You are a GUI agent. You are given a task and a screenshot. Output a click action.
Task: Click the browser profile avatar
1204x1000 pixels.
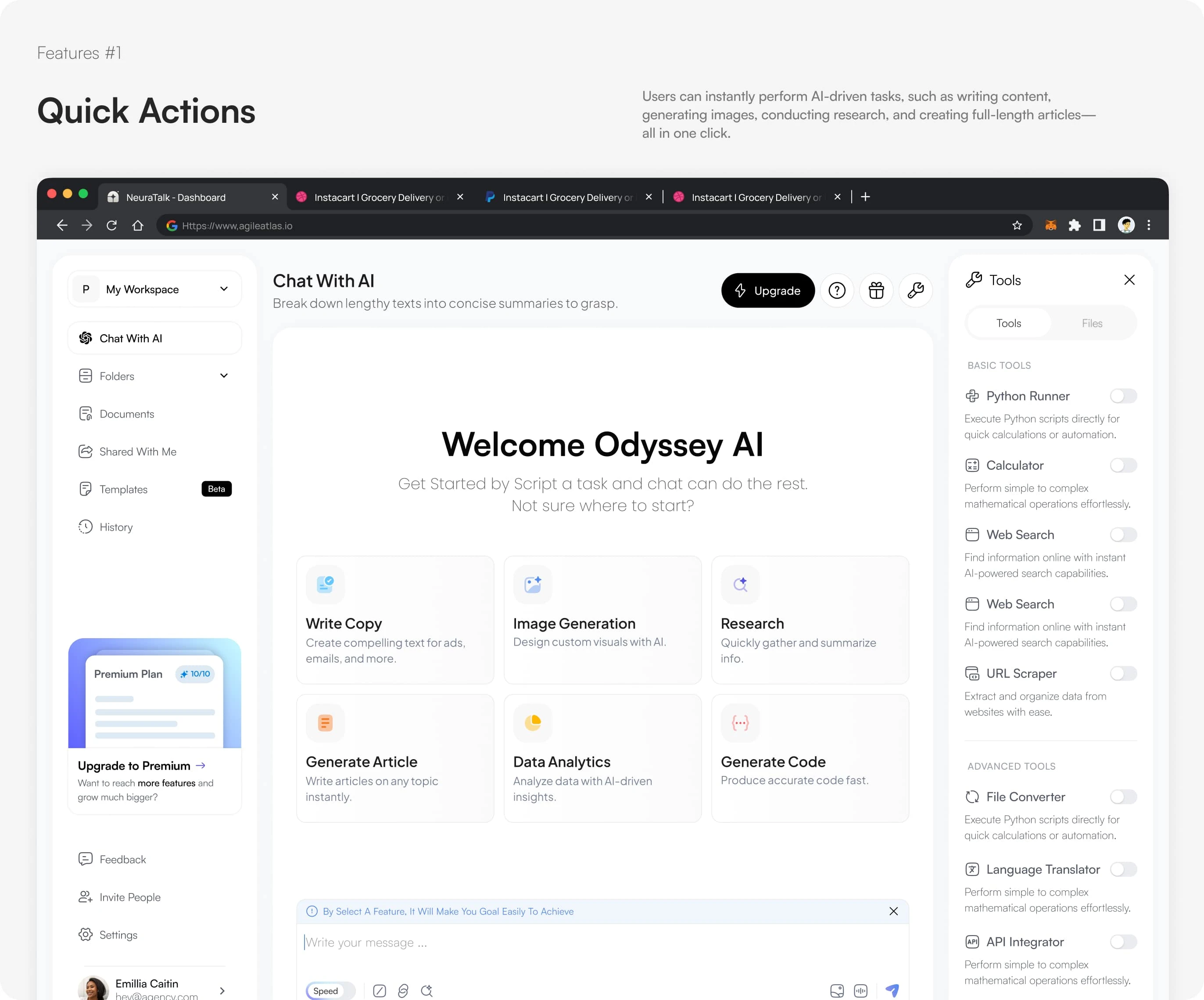(x=1126, y=225)
